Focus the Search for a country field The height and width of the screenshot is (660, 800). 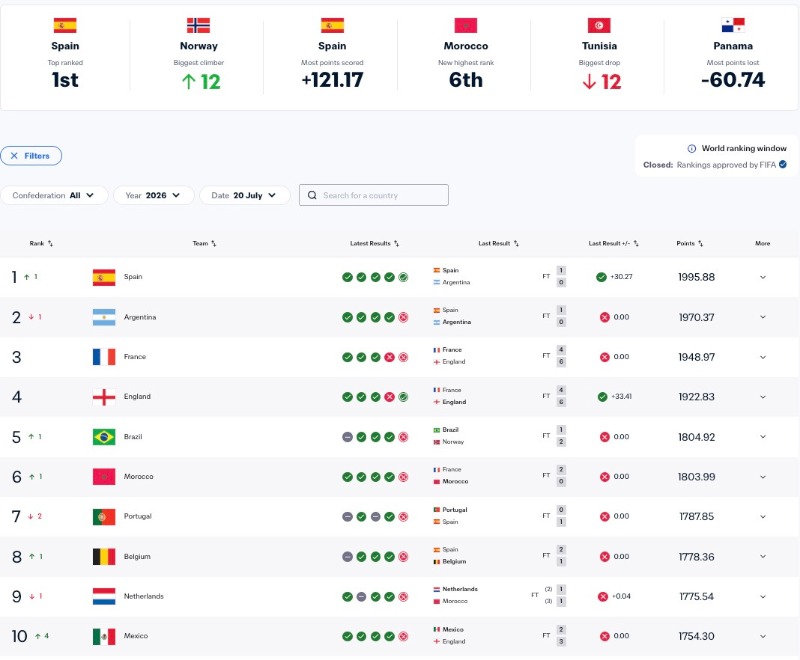[x=374, y=195]
